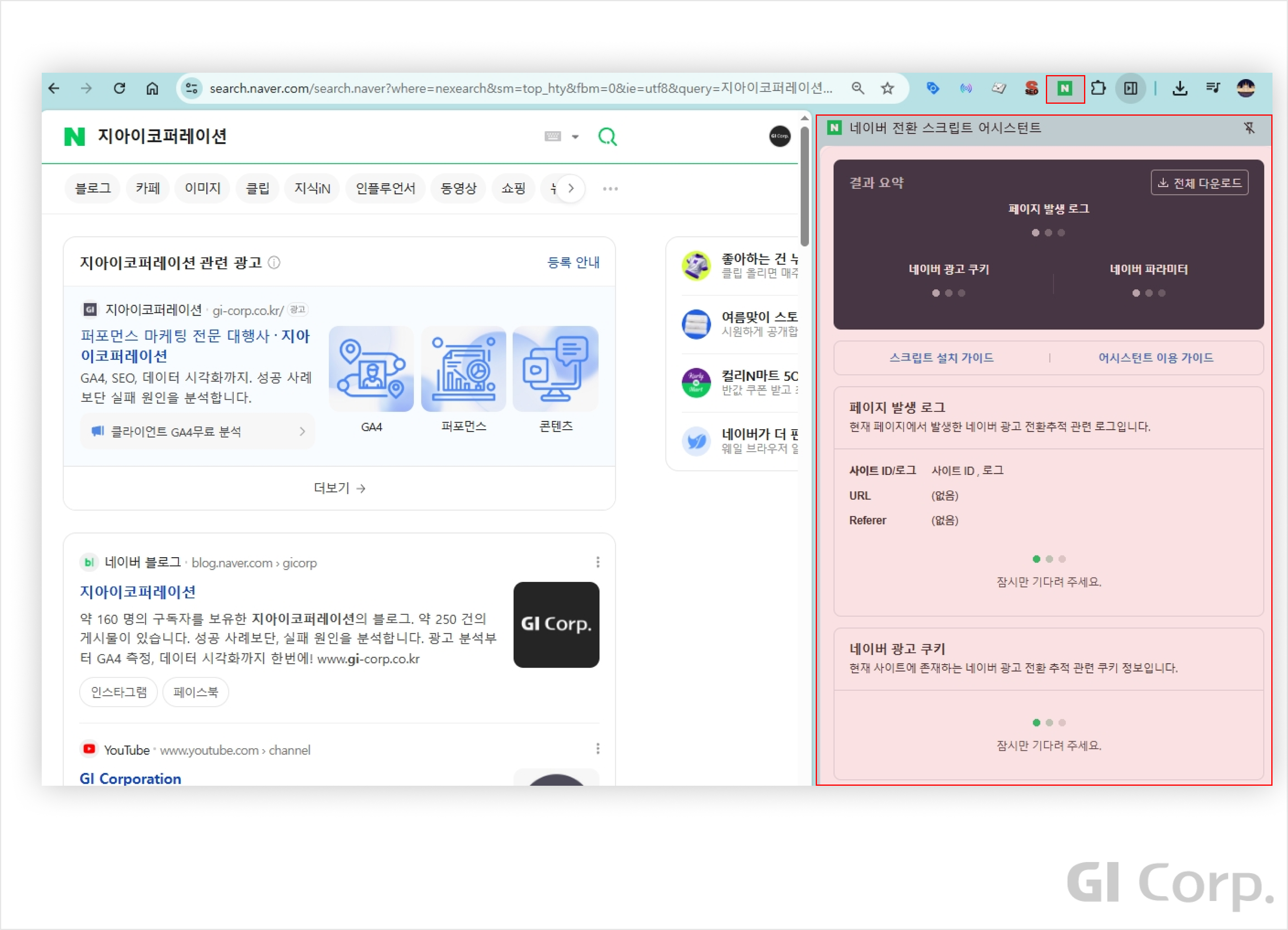Open the 여름맞이 스토 sidebar item

tap(739, 324)
